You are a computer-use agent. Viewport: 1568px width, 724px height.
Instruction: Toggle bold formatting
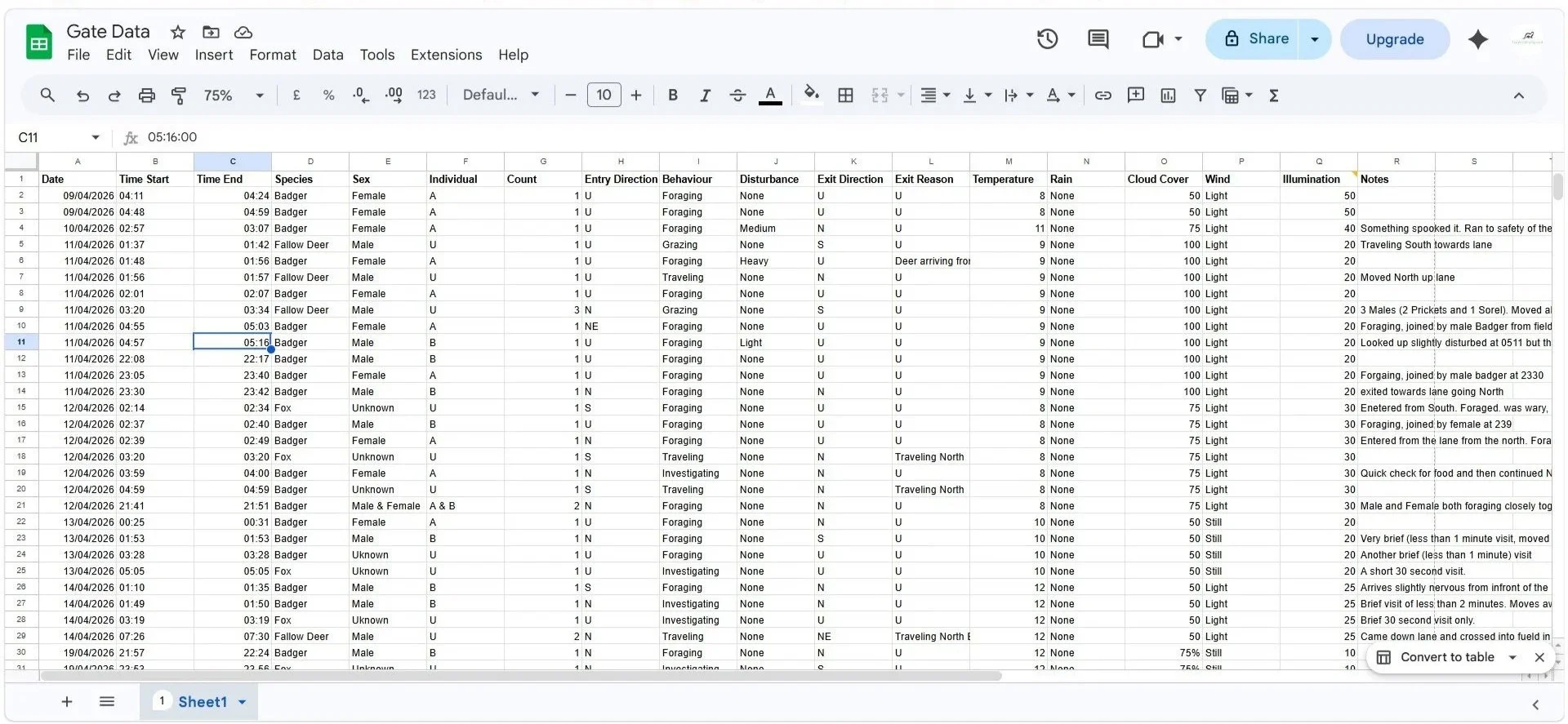[x=673, y=95]
